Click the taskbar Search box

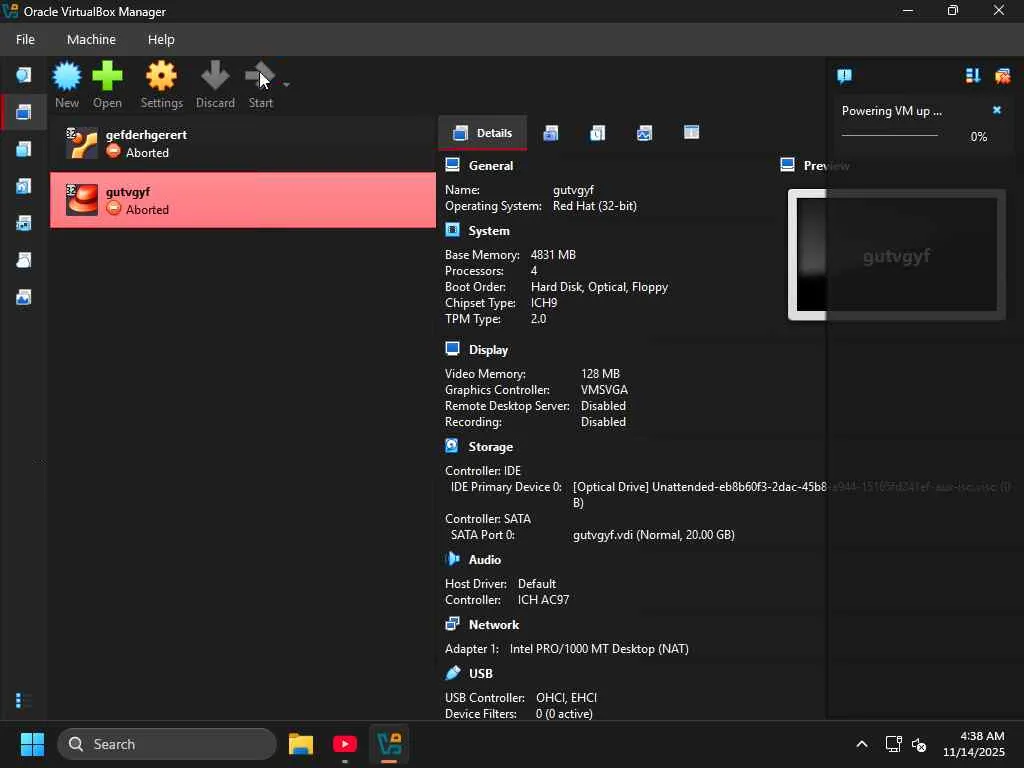coord(167,744)
